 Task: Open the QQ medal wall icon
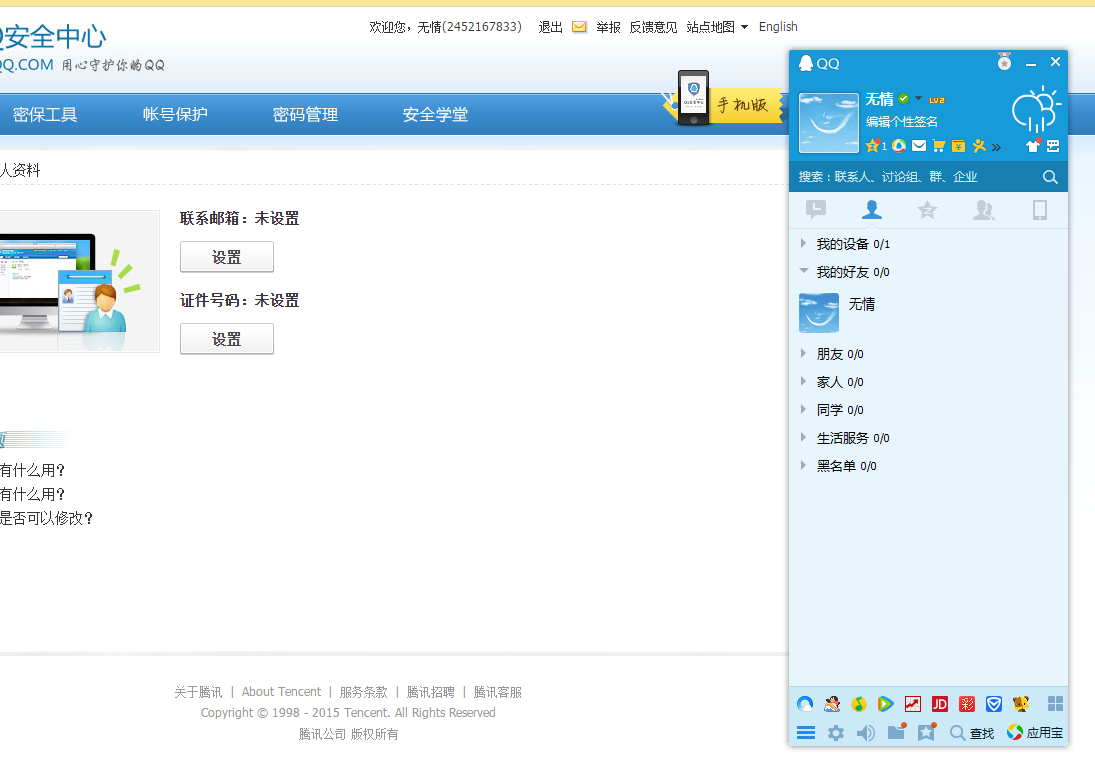[x=1004, y=62]
